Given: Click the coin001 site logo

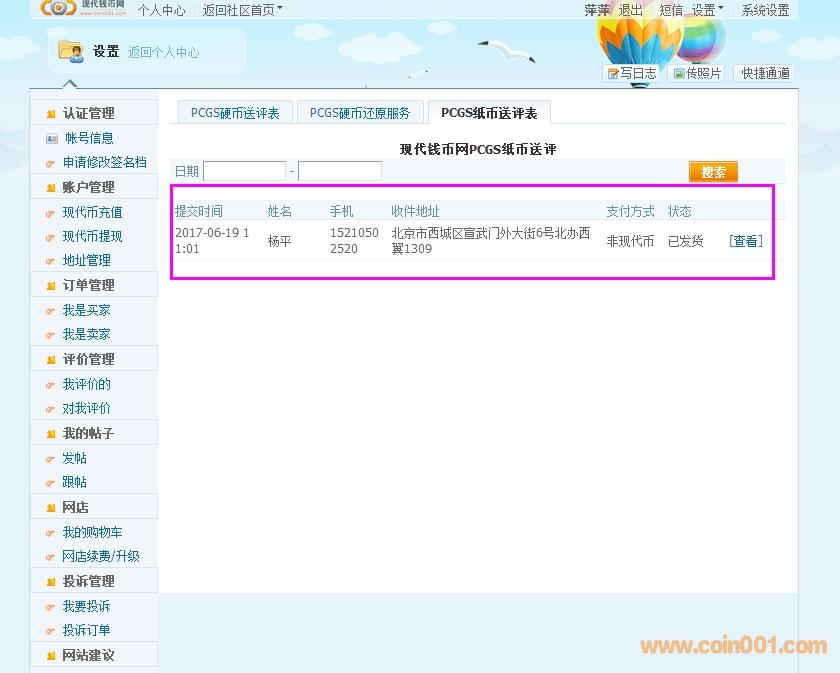Looking at the screenshot, I should 82,8.
